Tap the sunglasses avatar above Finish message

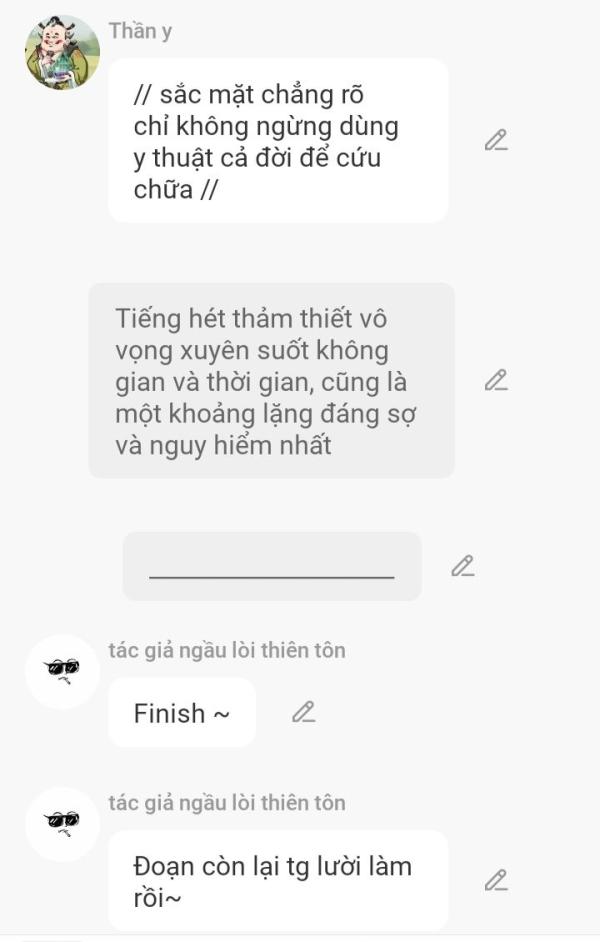(x=62, y=671)
